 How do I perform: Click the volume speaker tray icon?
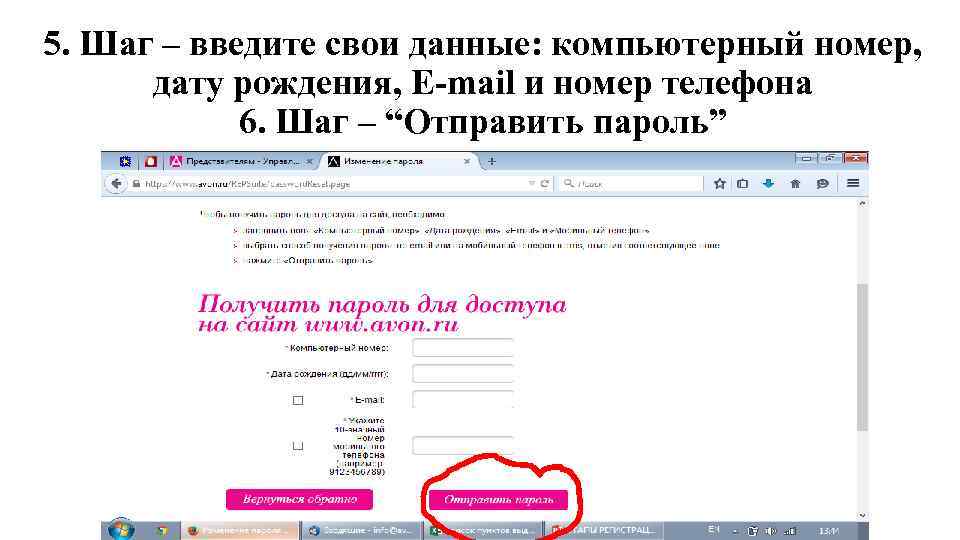click(x=771, y=531)
